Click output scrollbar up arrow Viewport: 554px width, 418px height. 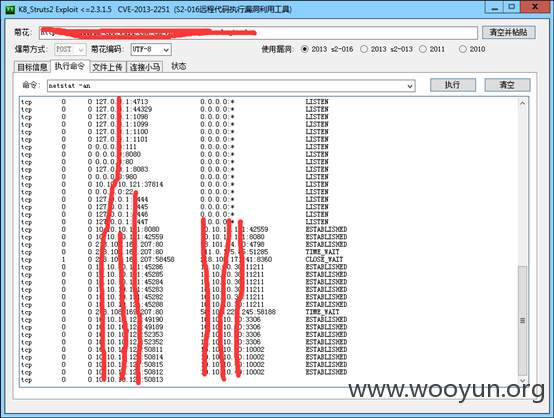click(523, 104)
